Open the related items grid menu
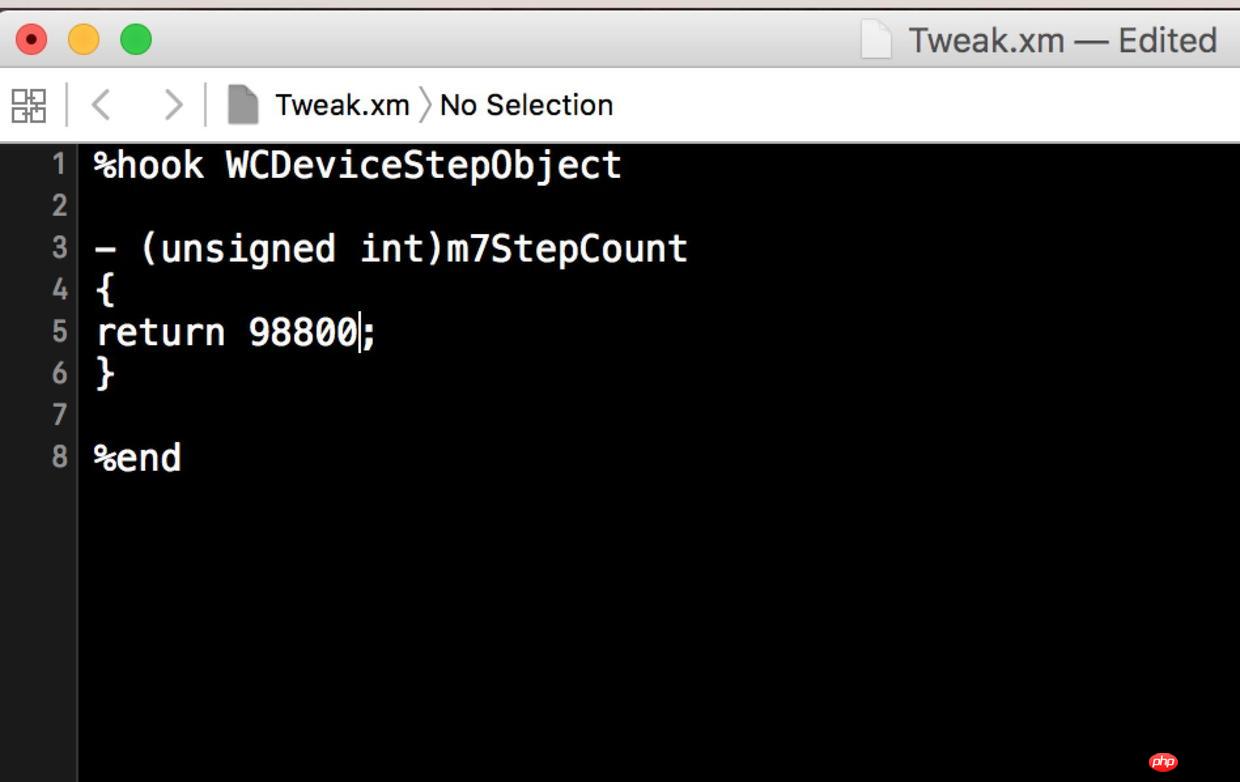 [28, 105]
